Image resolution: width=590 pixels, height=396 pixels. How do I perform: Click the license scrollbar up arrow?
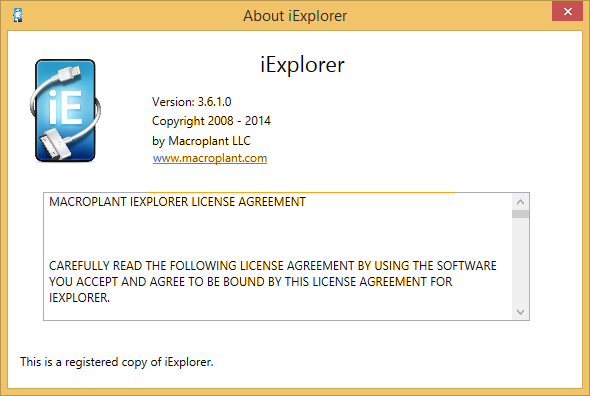click(x=520, y=202)
